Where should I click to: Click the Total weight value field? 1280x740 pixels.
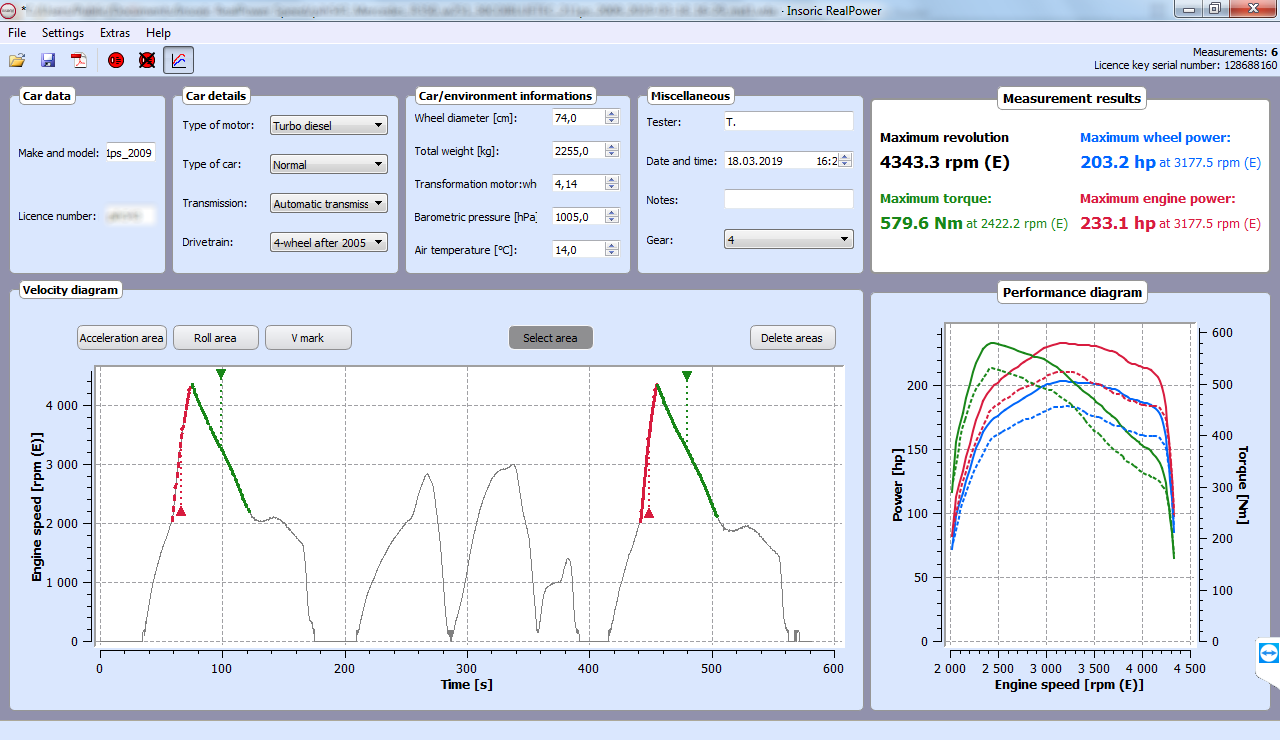[x=578, y=151]
